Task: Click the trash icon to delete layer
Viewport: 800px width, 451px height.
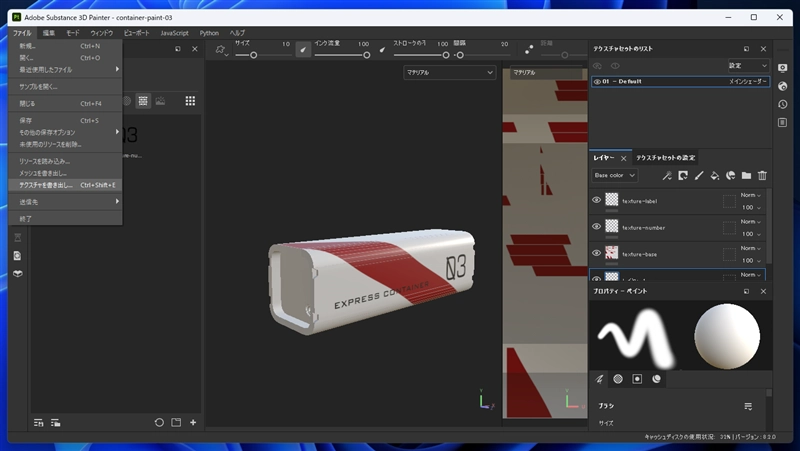Action: (x=762, y=176)
